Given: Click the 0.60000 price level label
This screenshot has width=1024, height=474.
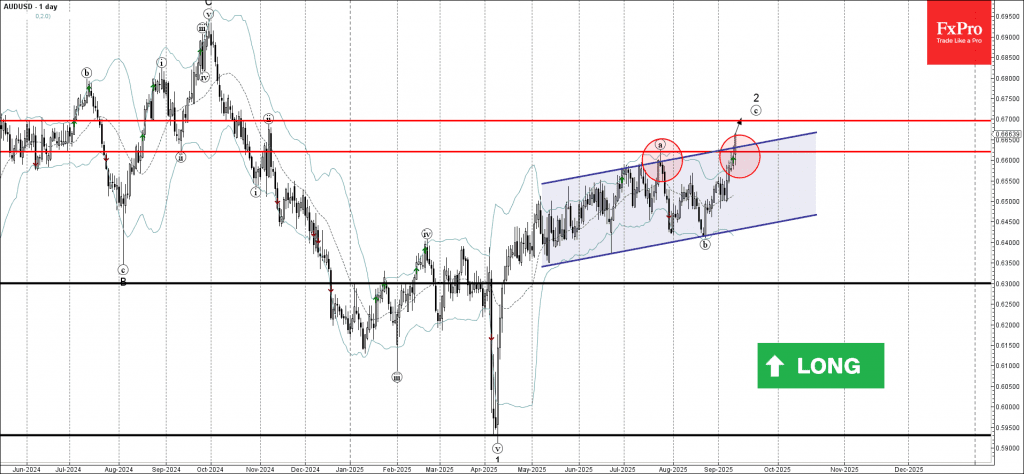Looking at the screenshot, I should pyautogui.click(x=1007, y=408).
